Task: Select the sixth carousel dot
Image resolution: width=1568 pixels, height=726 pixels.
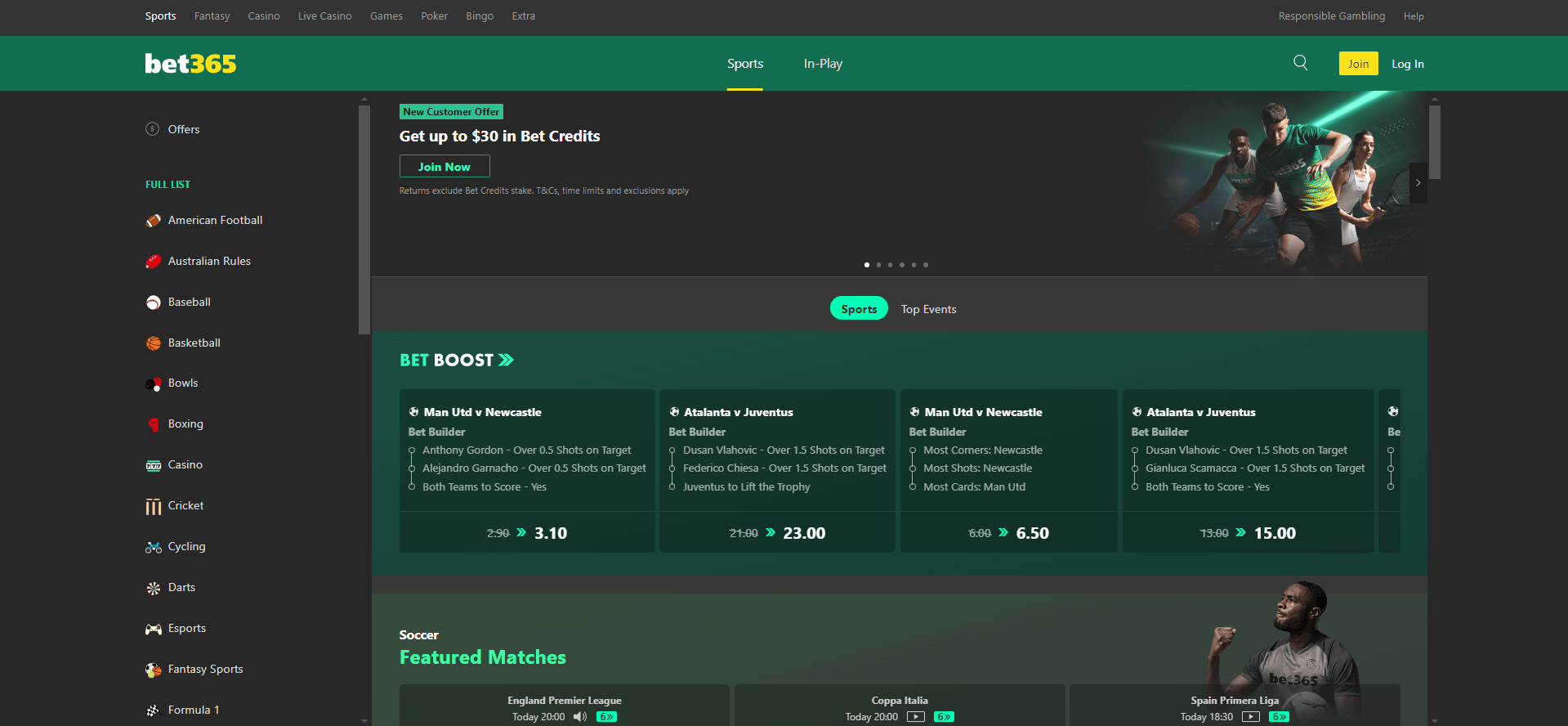Action: click(926, 265)
